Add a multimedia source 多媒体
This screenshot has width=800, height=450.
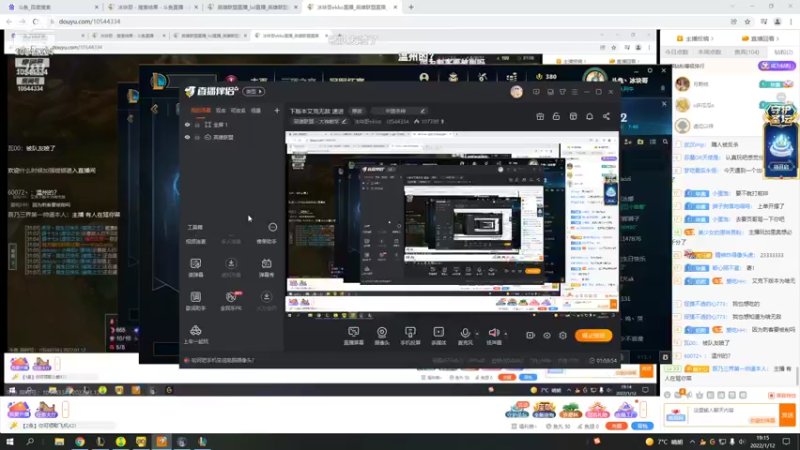pos(438,336)
